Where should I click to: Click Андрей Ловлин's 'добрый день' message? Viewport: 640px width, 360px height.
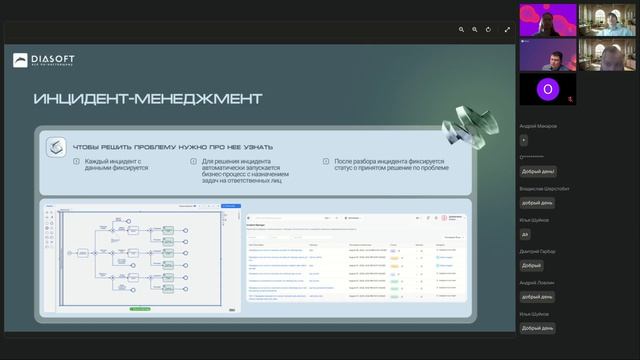pyautogui.click(x=537, y=297)
